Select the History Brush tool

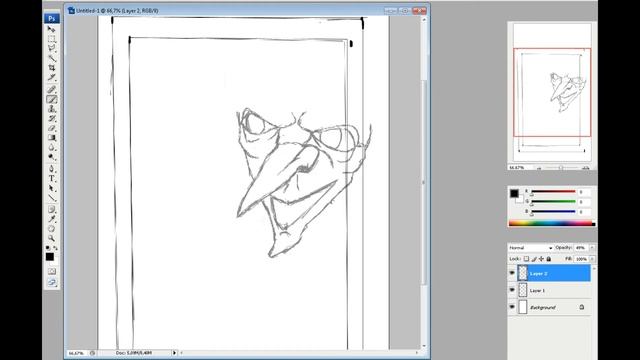click(x=51, y=119)
